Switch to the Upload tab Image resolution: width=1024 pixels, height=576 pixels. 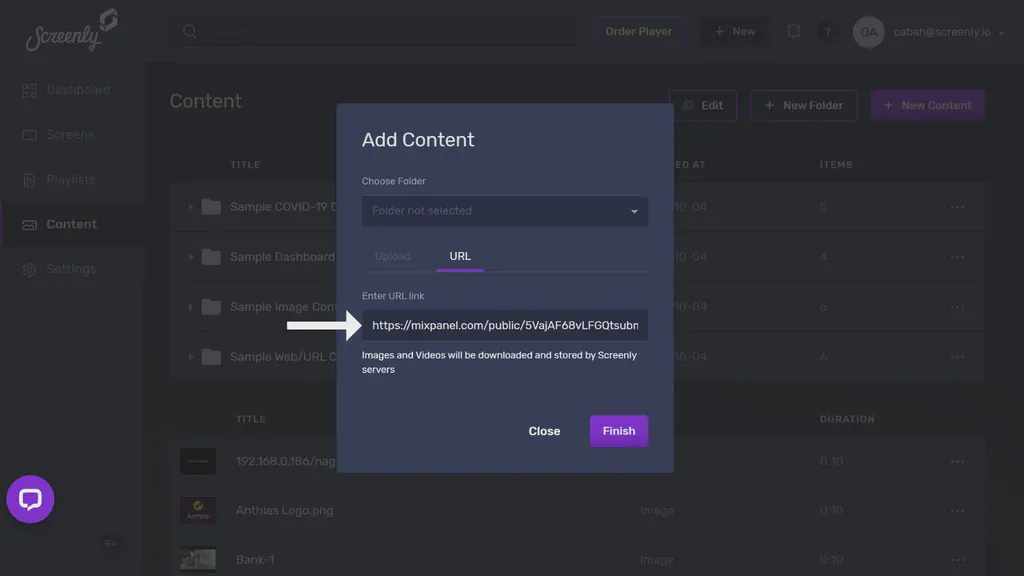(x=394, y=256)
